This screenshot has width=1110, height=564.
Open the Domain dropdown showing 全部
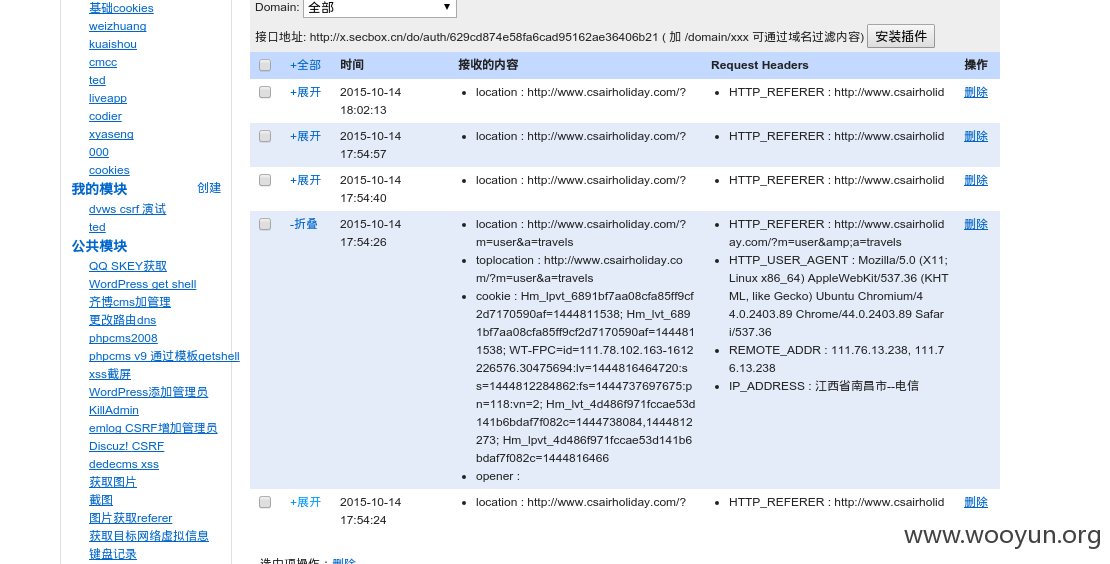pos(379,8)
